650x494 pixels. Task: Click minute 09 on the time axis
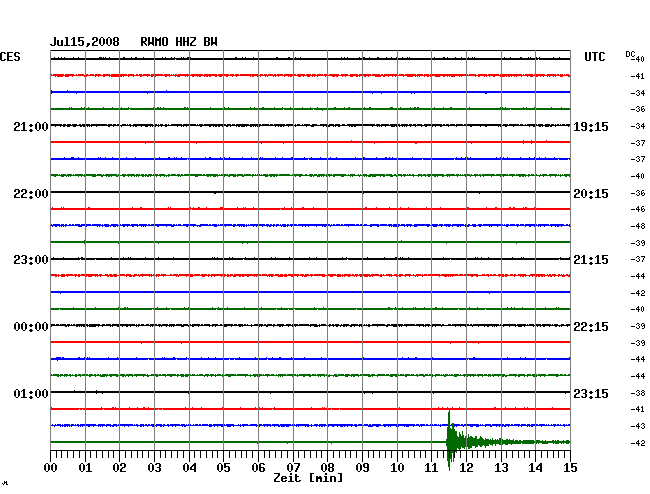point(362,467)
